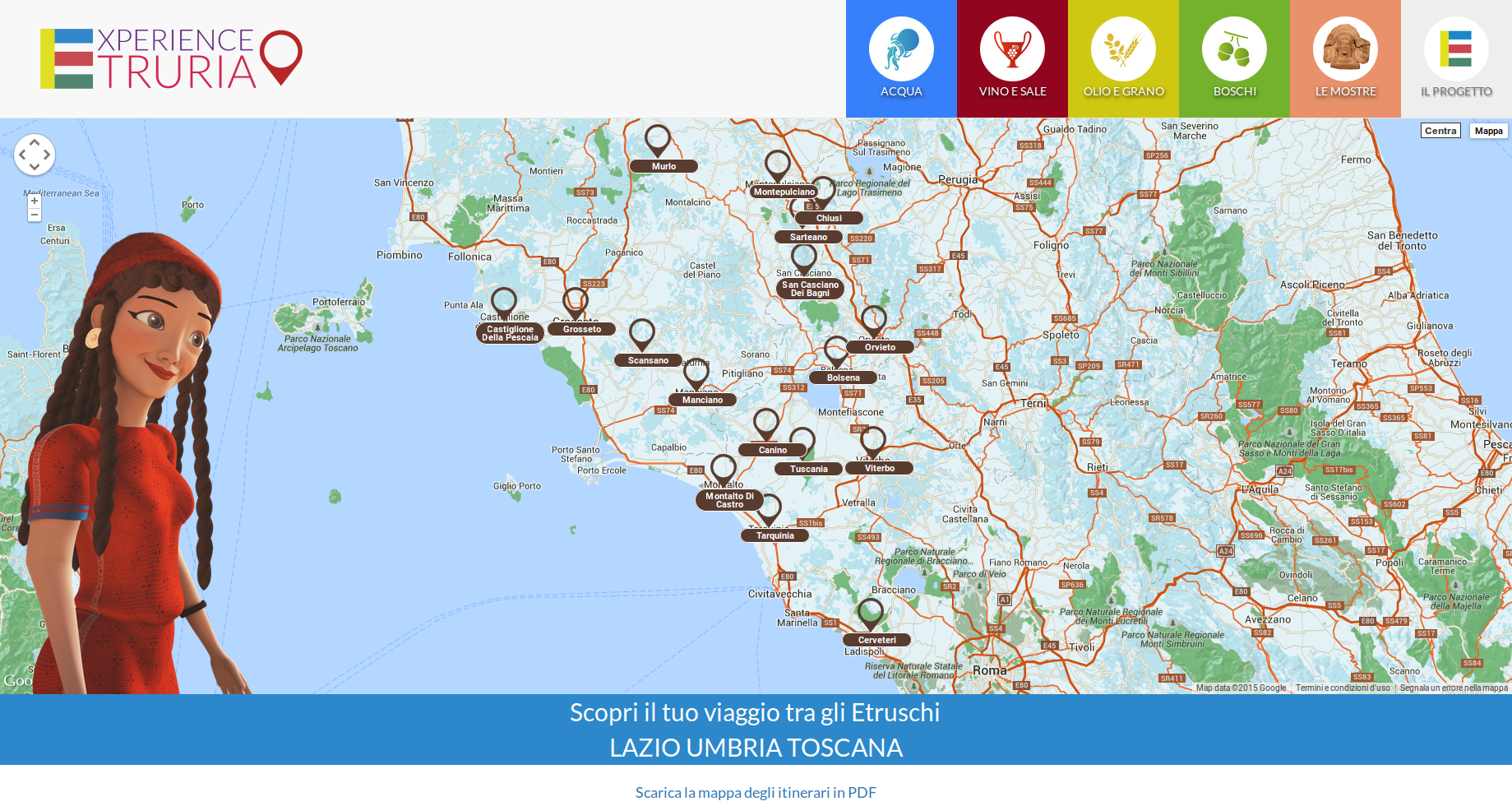This screenshot has height=806, width=1512.
Task: Download the itineraries map PDF link
Action: [756, 792]
